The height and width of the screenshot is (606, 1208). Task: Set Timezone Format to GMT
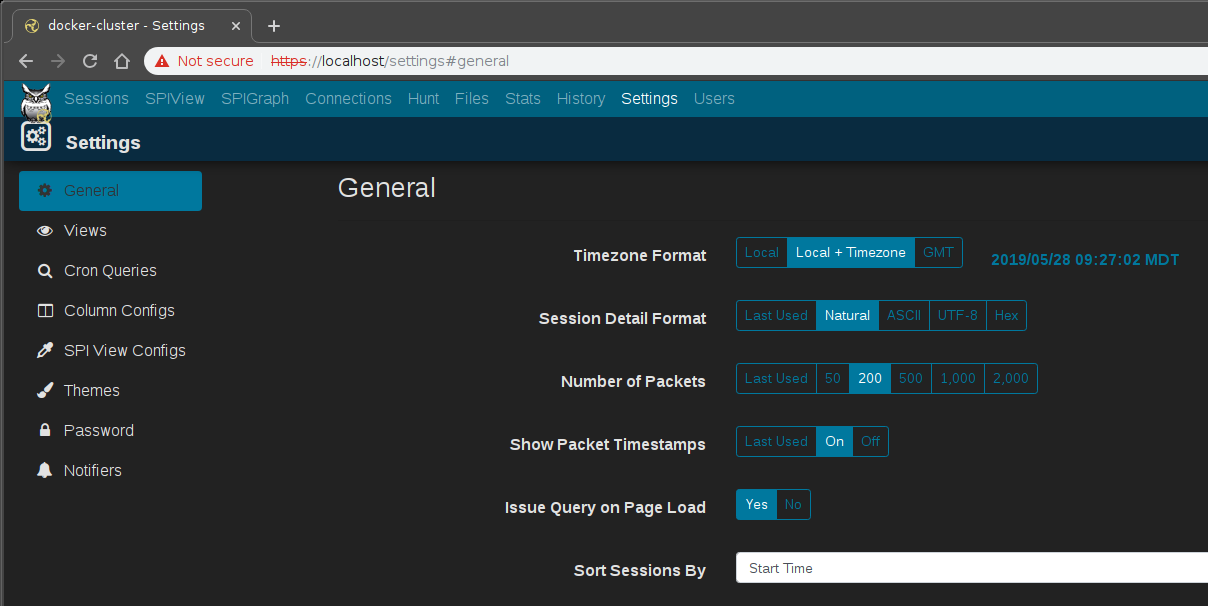point(938,252)
